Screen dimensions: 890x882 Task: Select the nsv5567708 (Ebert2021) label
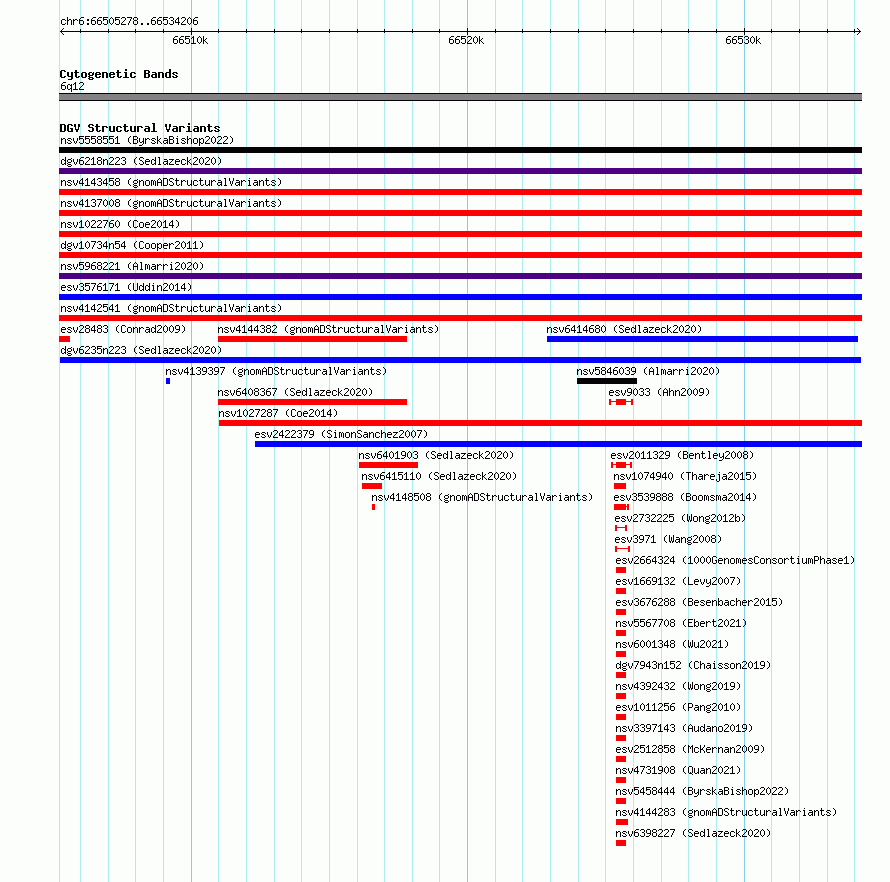click(x=681, y=623)
